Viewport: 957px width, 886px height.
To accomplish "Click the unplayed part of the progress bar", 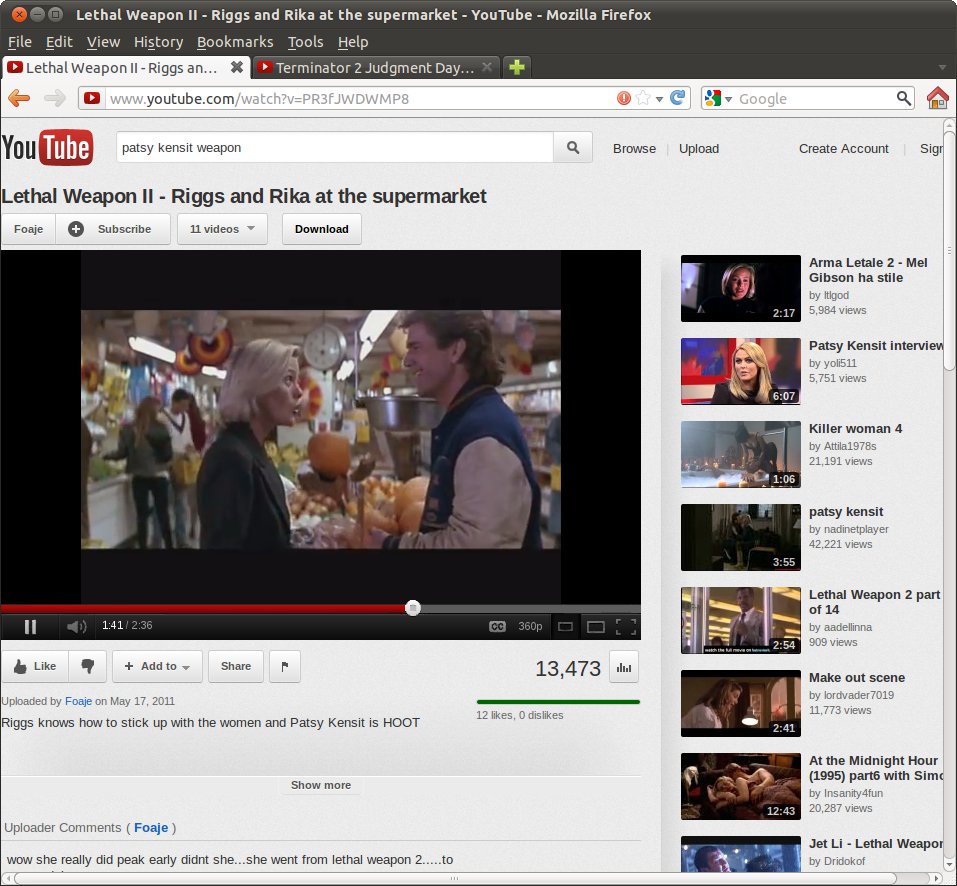I will click(x=530, y=608).
